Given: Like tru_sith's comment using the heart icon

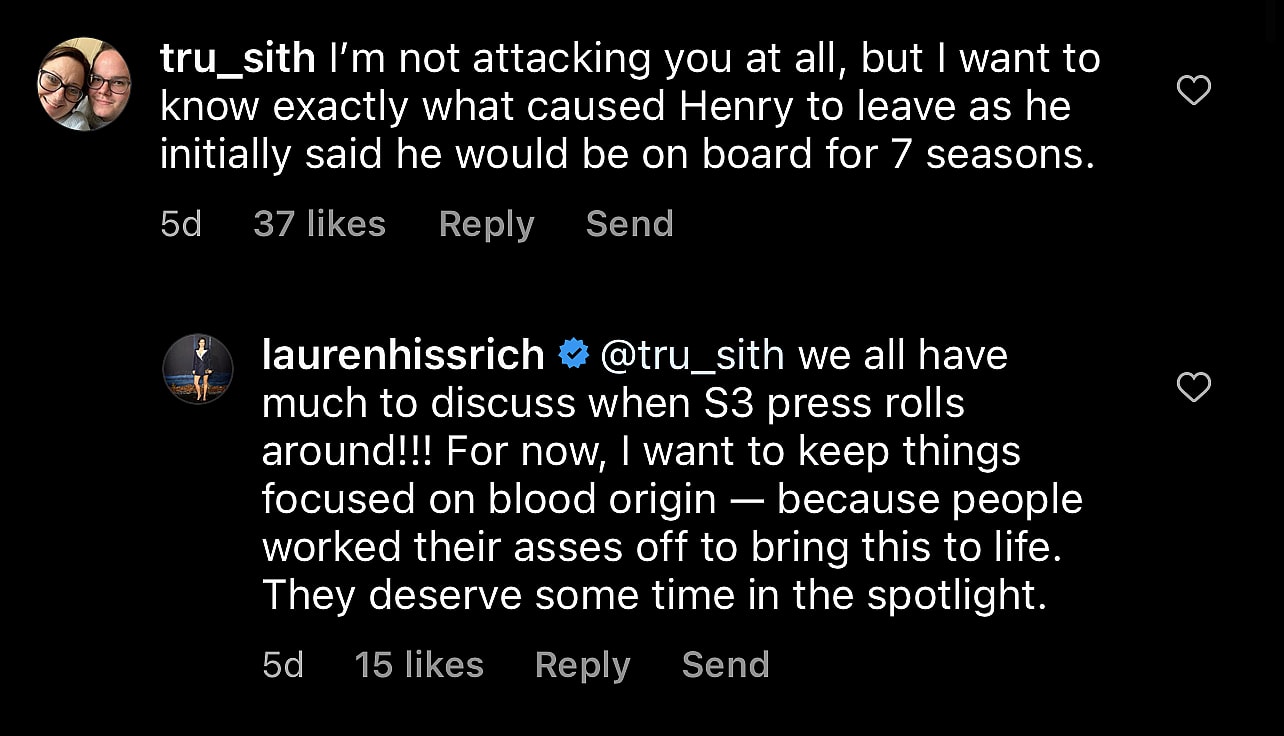Looking at the screenshot, I should (x=1193, y=90).
